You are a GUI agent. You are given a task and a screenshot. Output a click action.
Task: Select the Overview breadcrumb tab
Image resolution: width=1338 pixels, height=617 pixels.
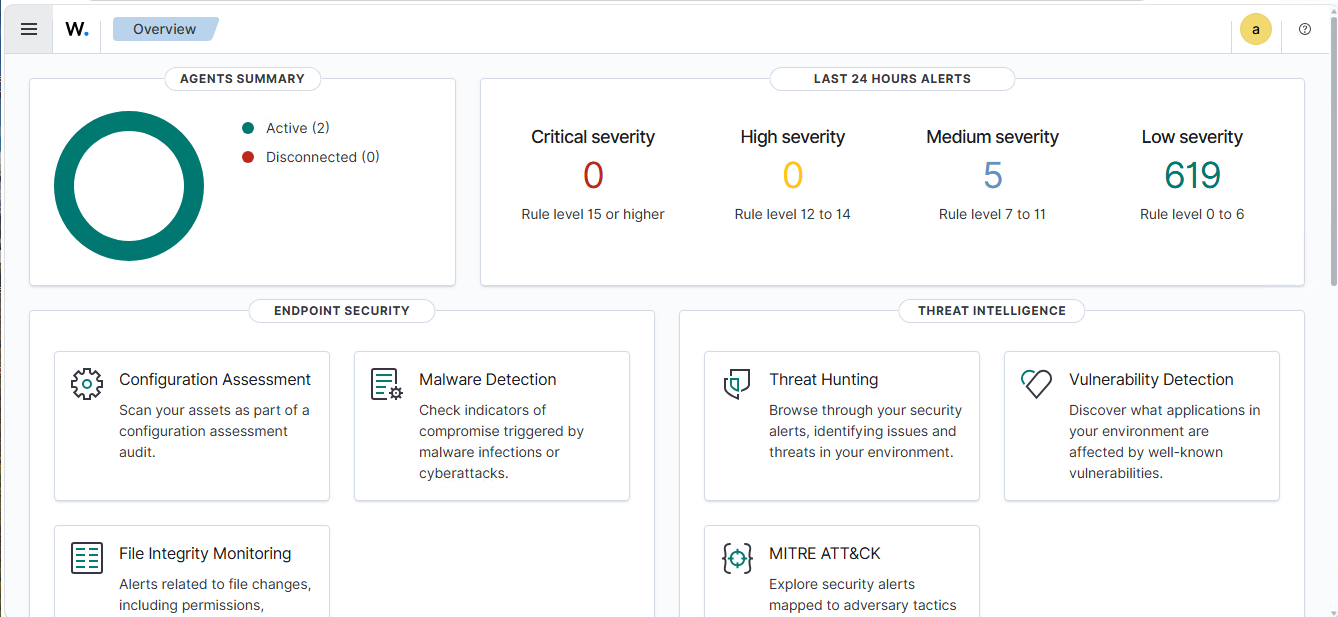click(x=165, y=29)
